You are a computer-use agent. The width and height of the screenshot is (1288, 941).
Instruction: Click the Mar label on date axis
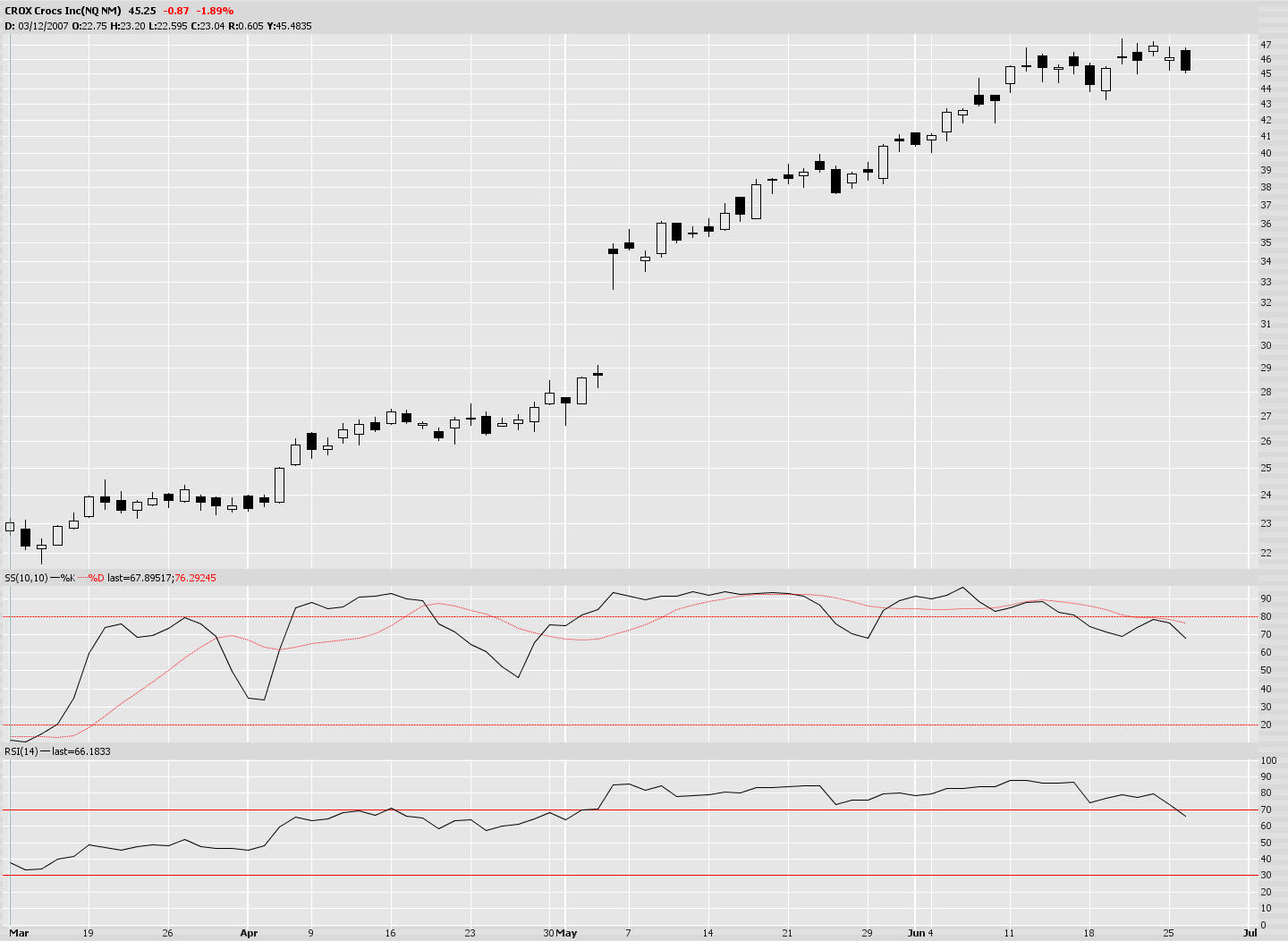[x=18, y=933]
